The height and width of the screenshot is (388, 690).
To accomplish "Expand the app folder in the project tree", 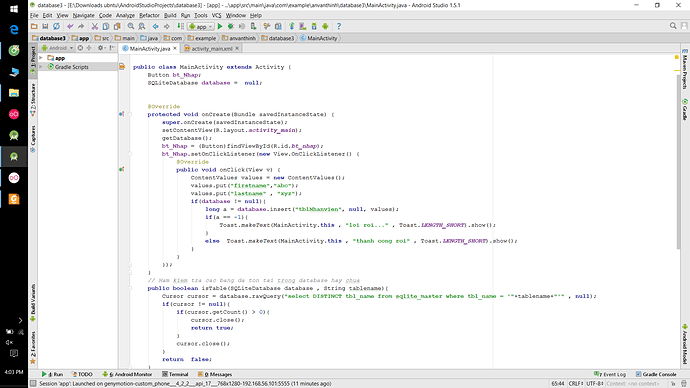I will click(41, 58).
